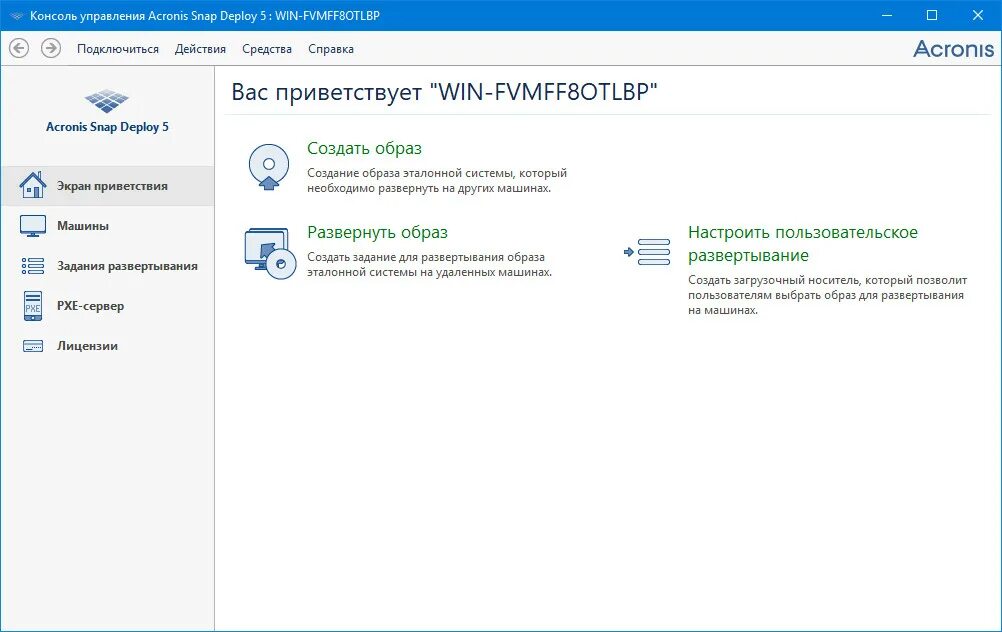This screenshot has width=1002, height=632.
Task: Minimize the console window
Action: pos(887,15)
